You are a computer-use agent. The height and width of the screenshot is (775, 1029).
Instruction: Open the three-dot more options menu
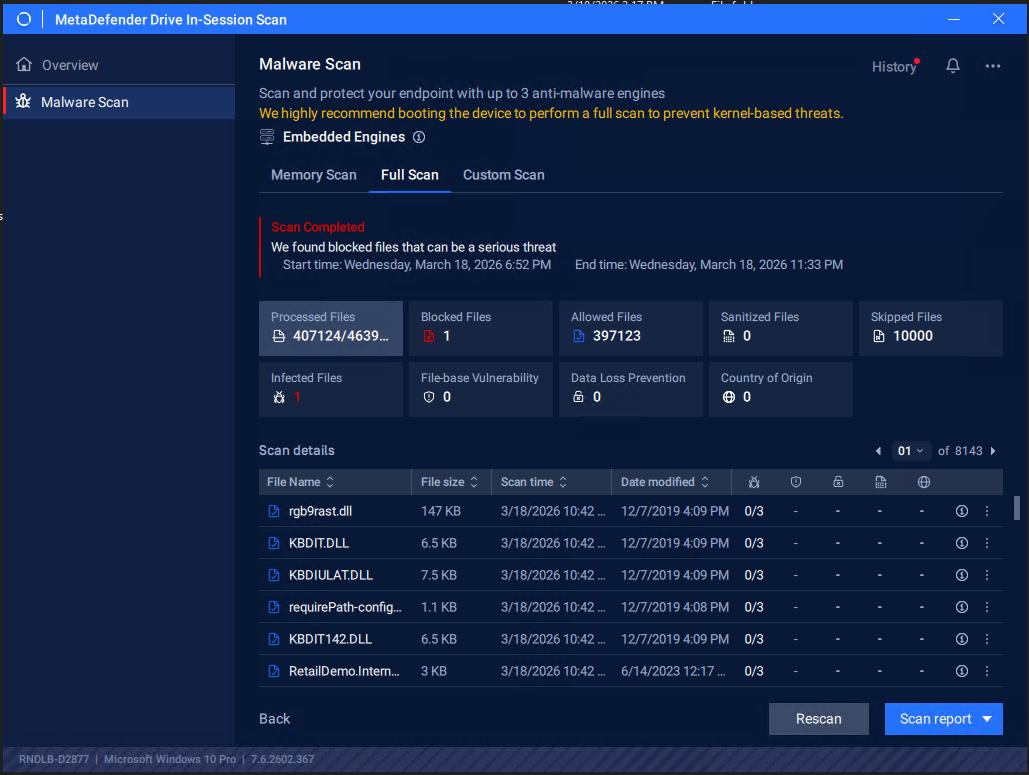click(992, 66)
